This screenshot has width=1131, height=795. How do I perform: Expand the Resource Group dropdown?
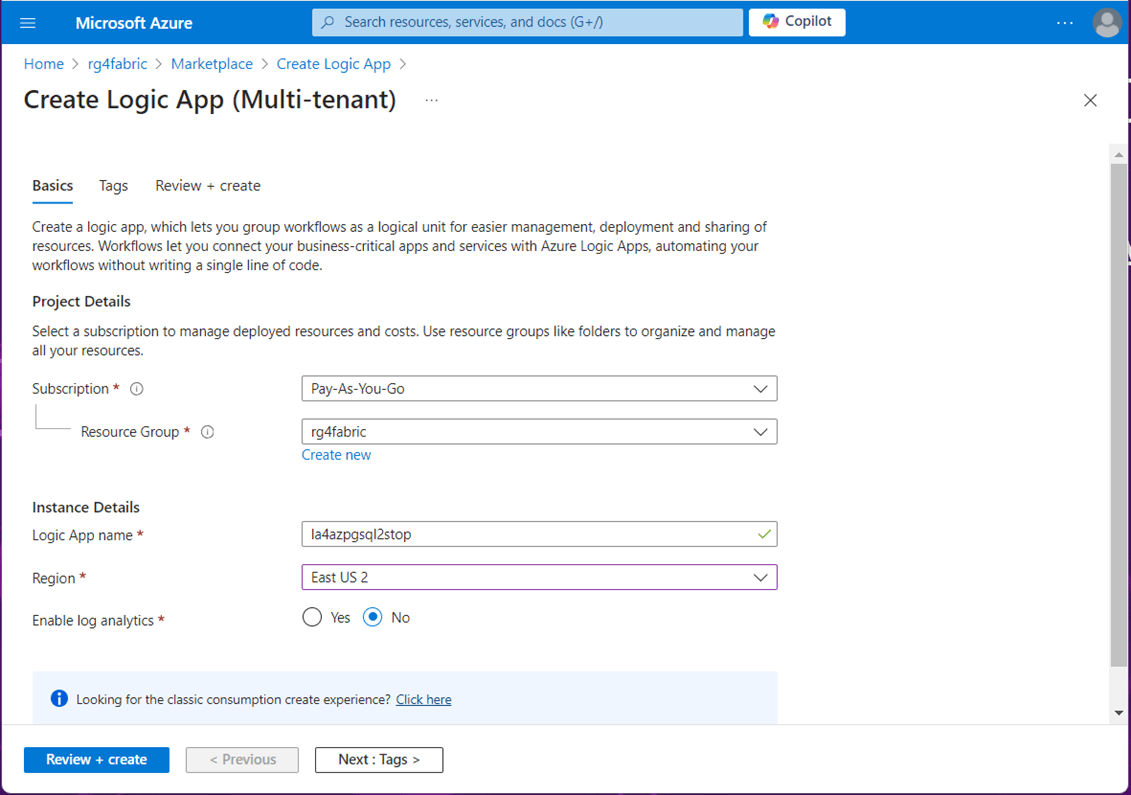(x=539, y=432)
